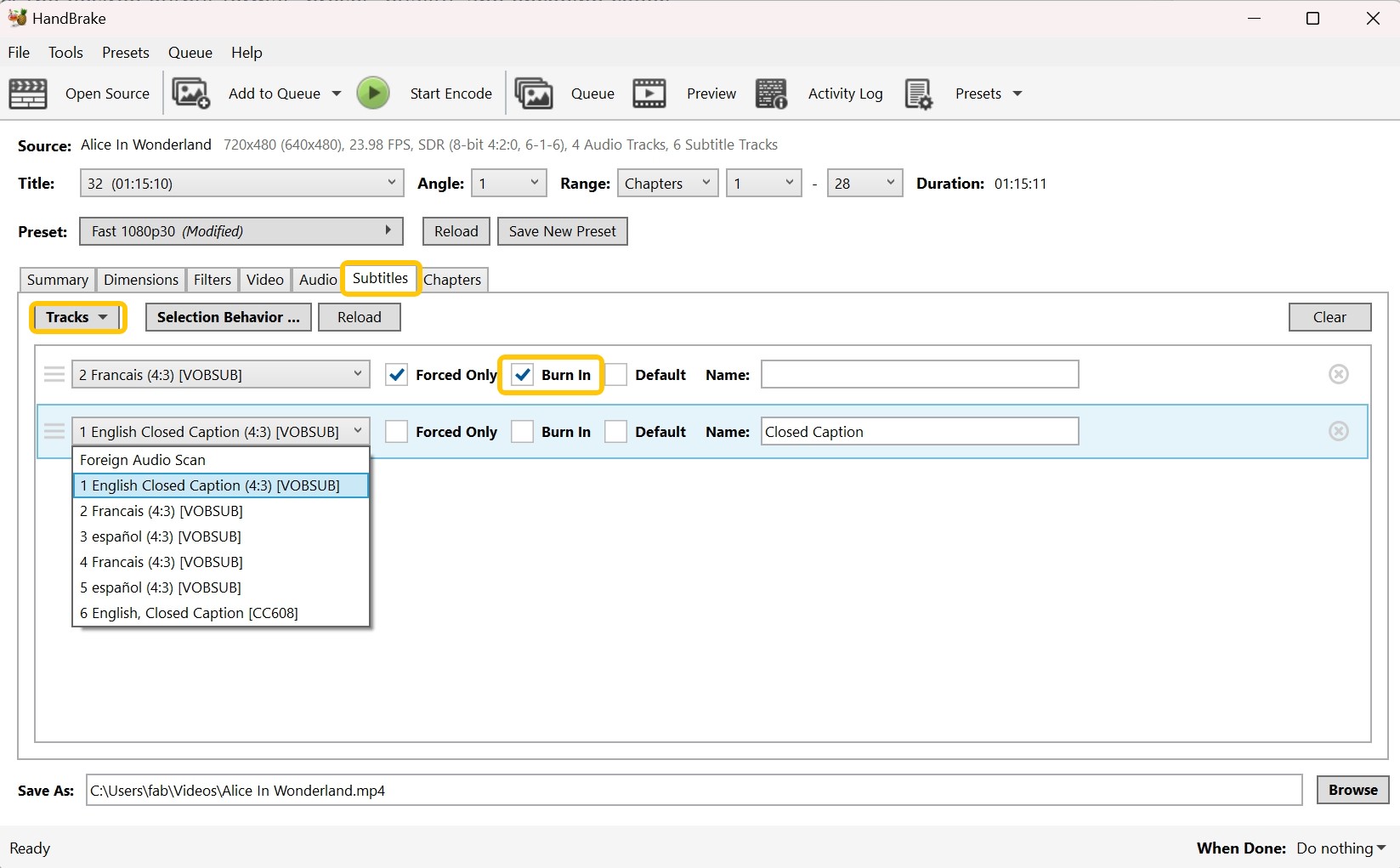Click the Open Source toolbar icon
This screenshot has width=1400, height=868.
click(x=27, y=94)
